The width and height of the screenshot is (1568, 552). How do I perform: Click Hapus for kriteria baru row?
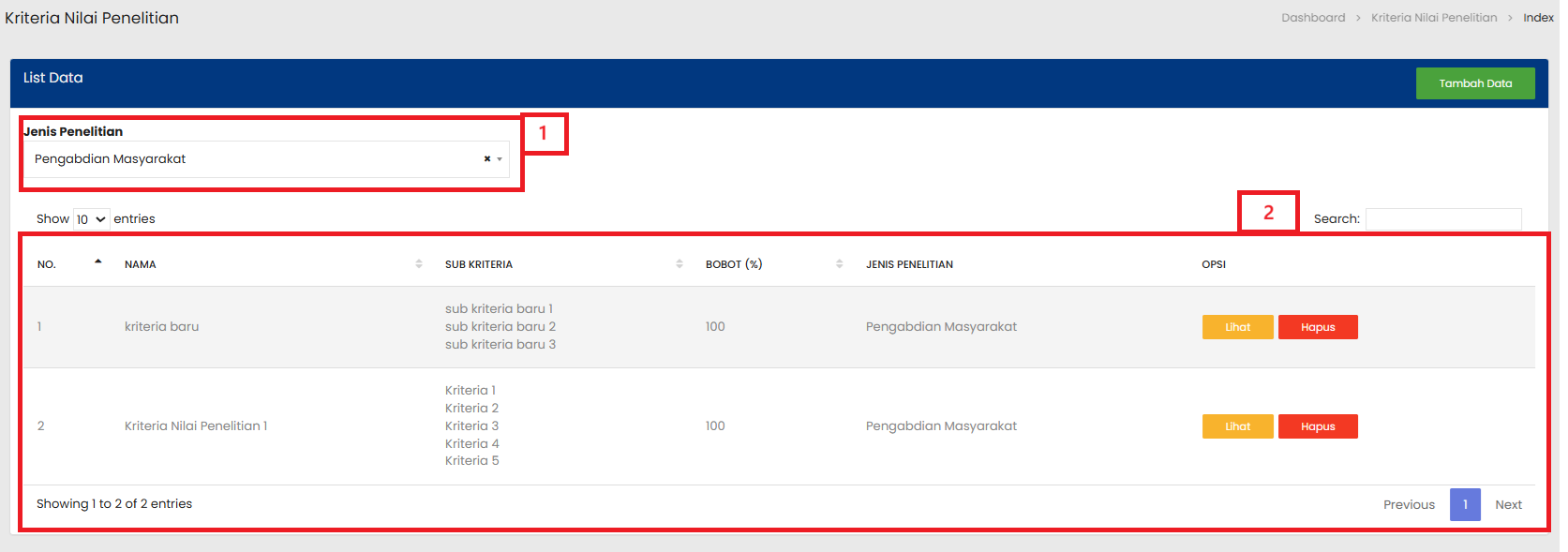[x=1317, y=327]
